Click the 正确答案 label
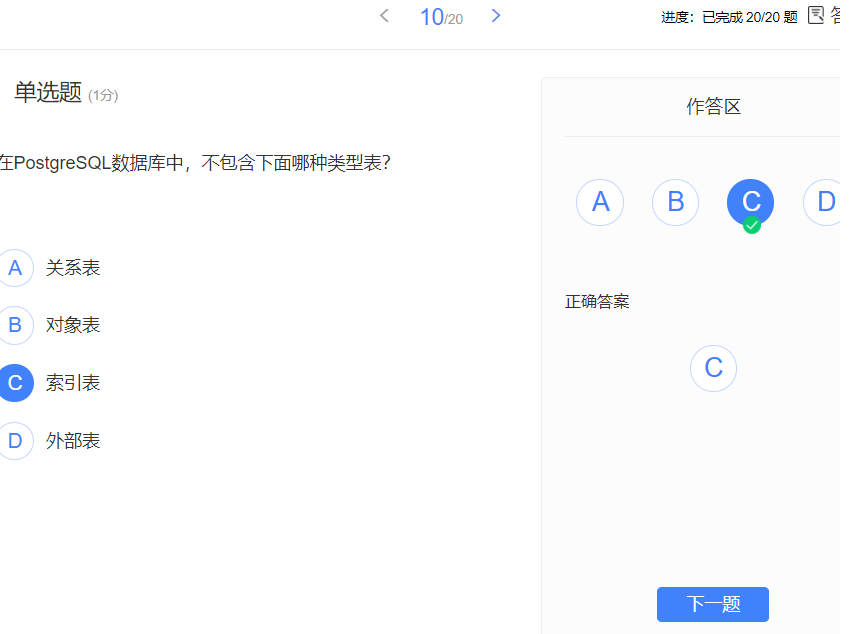The height and width of the screenshot is (634, 863). coord(597,302)
